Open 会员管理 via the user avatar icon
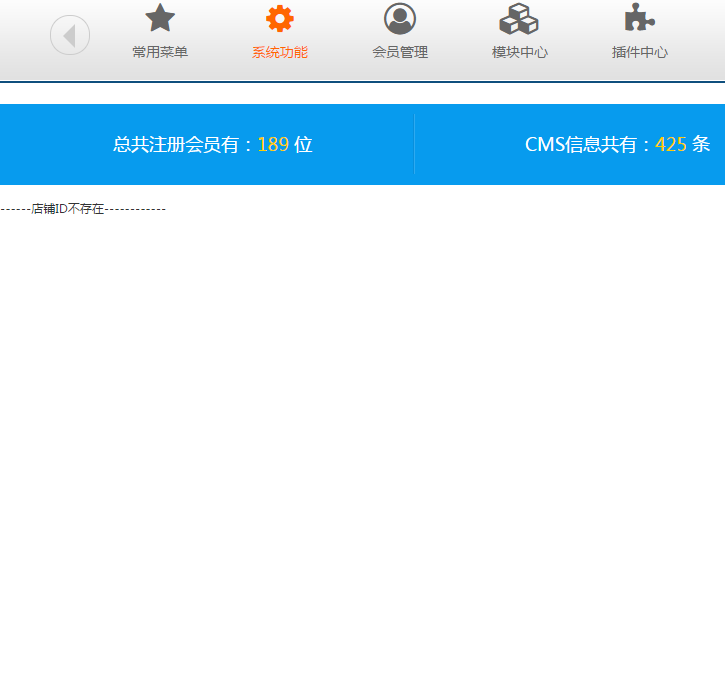 pyautogui.click(x=400, y=18)
